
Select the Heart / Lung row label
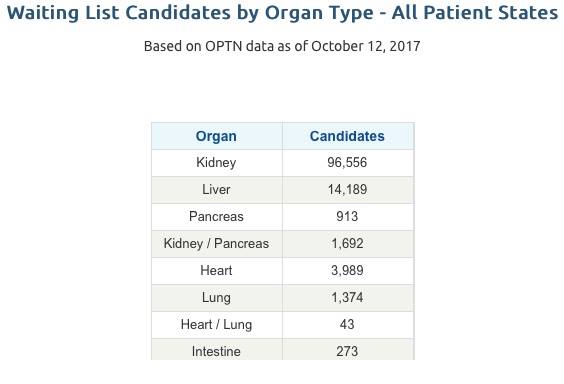[x=216, y=325]
